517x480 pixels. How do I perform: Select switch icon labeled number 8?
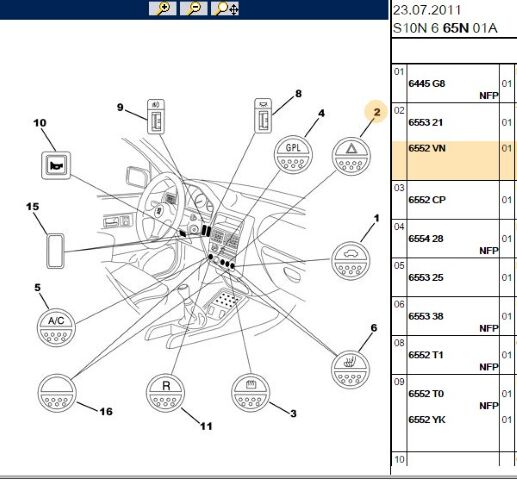[x=263, y=116]
